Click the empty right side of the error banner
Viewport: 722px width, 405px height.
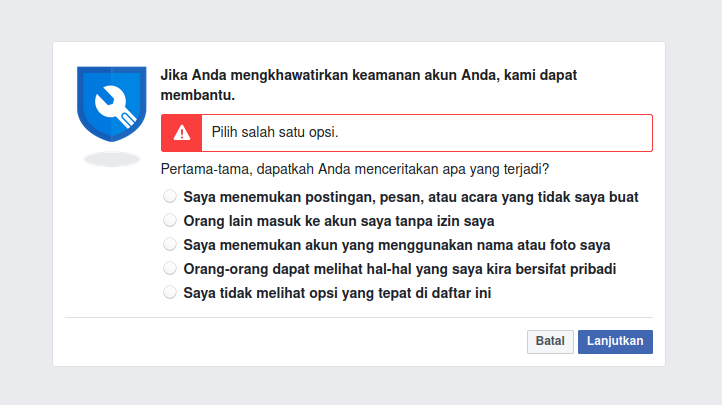click(520, 132)
